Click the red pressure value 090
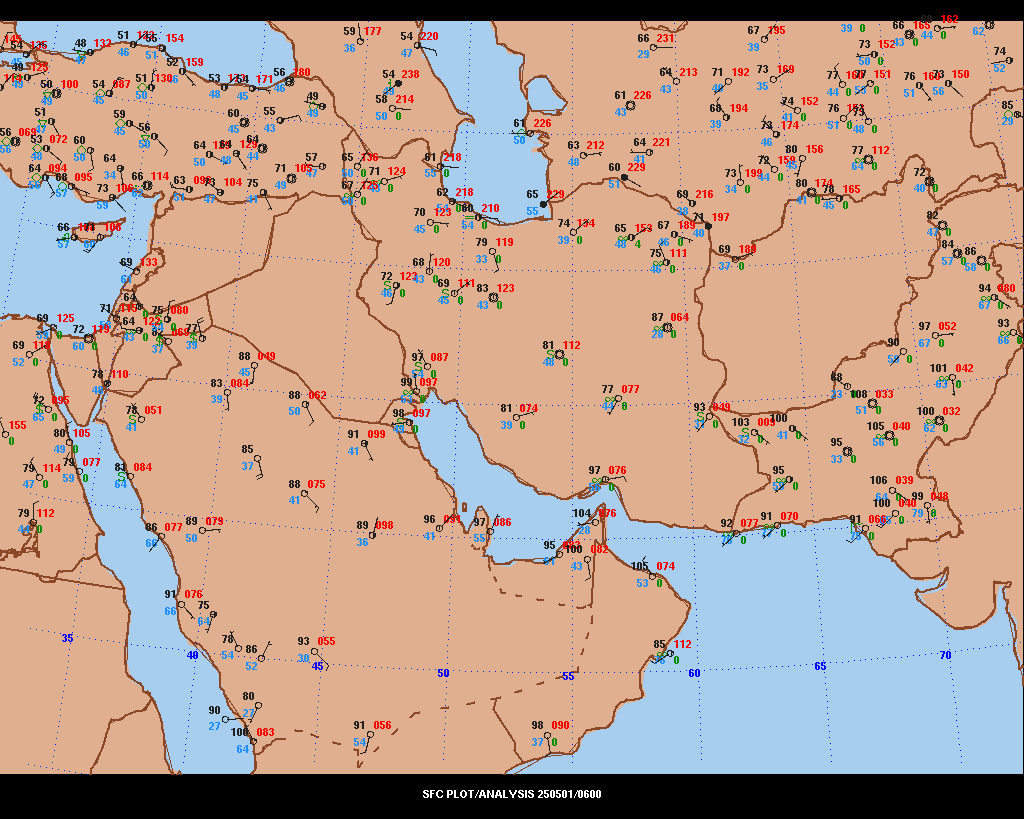 (x=560, y=726)
